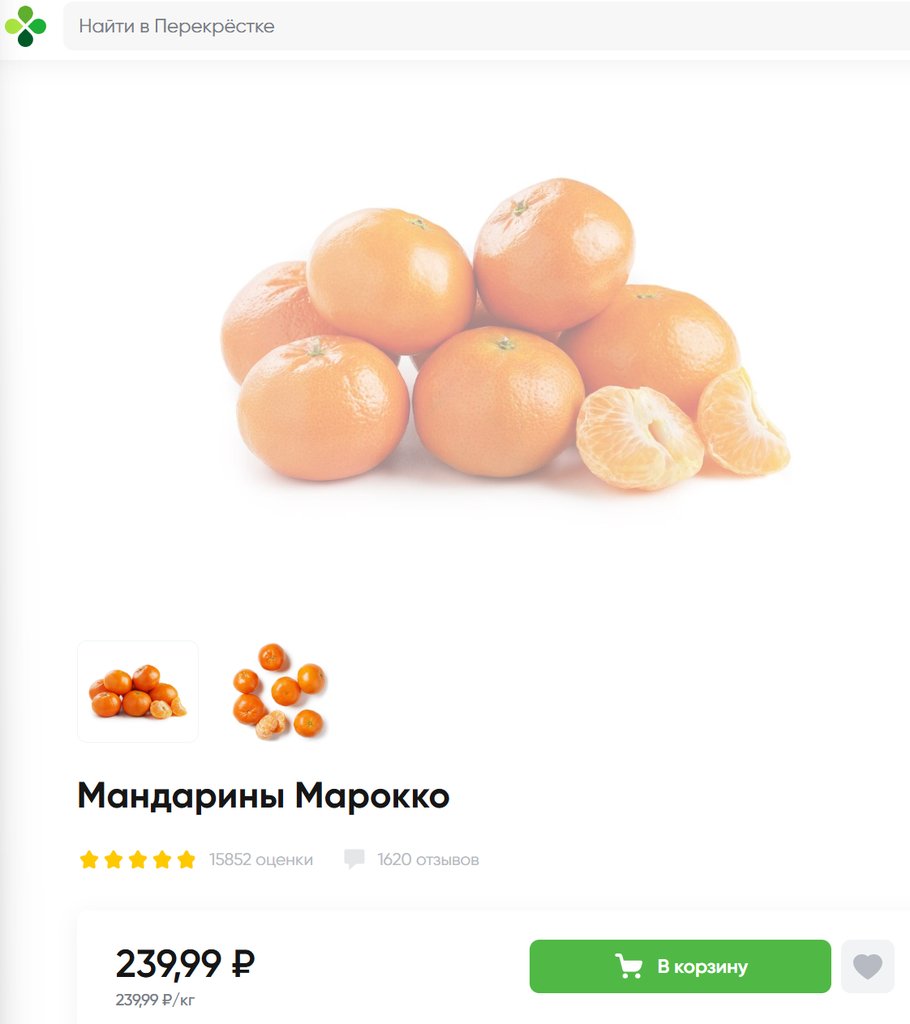The width and height of the screenshot is (910, 1024).
Task: Click the peeled mandarin half in photo
Action: [639, 438]
